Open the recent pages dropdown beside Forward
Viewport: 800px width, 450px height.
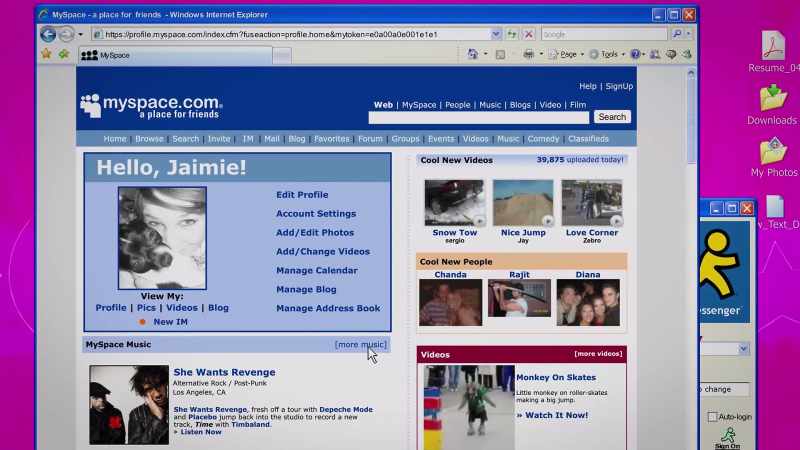[81, 35]
